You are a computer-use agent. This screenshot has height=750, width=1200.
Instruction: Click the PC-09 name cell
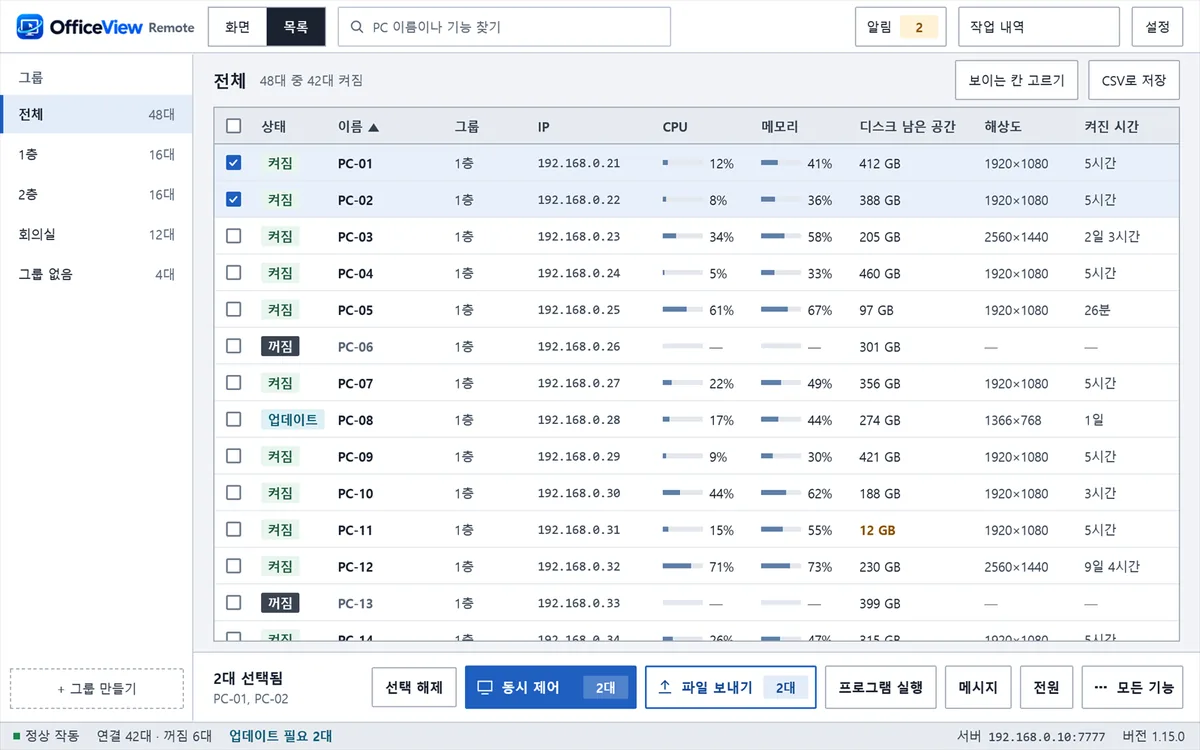[355, 457]
